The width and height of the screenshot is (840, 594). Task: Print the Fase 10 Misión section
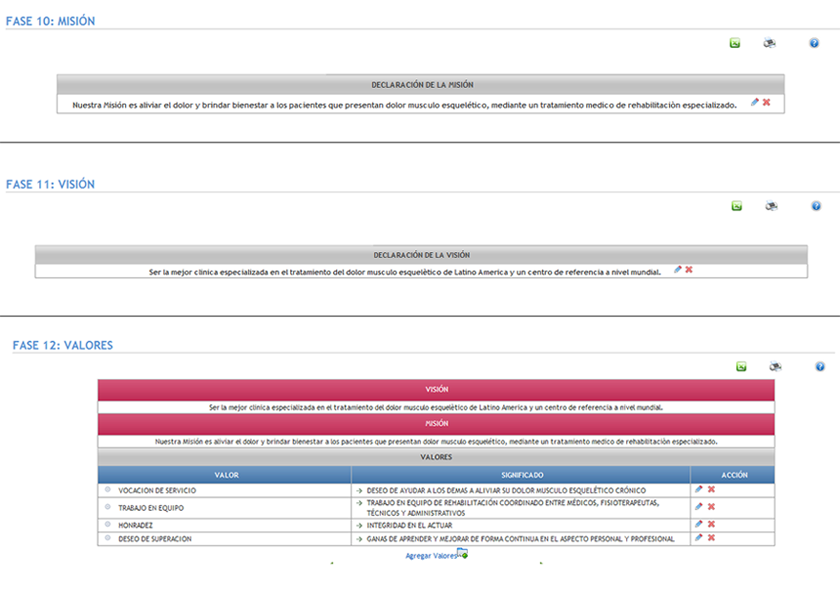coord(770,43)
